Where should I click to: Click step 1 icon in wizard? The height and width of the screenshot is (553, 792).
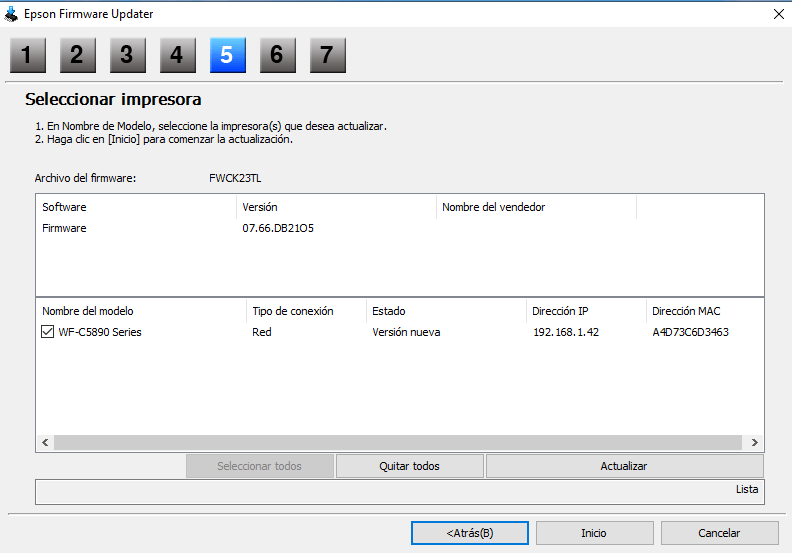[27, 56]
